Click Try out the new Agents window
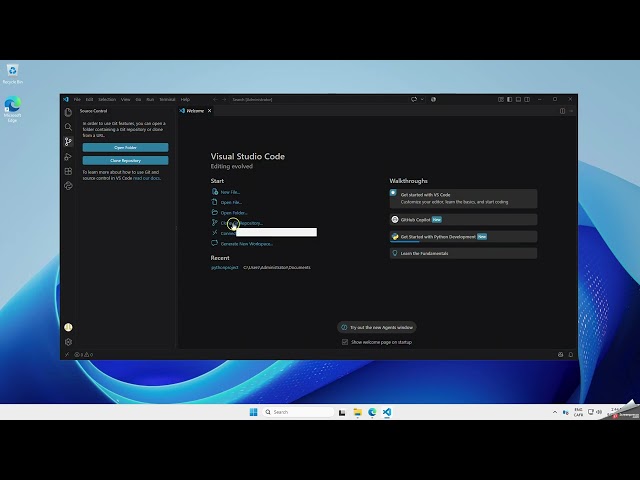The image size is (640, 480). click(x=377, y=327)
